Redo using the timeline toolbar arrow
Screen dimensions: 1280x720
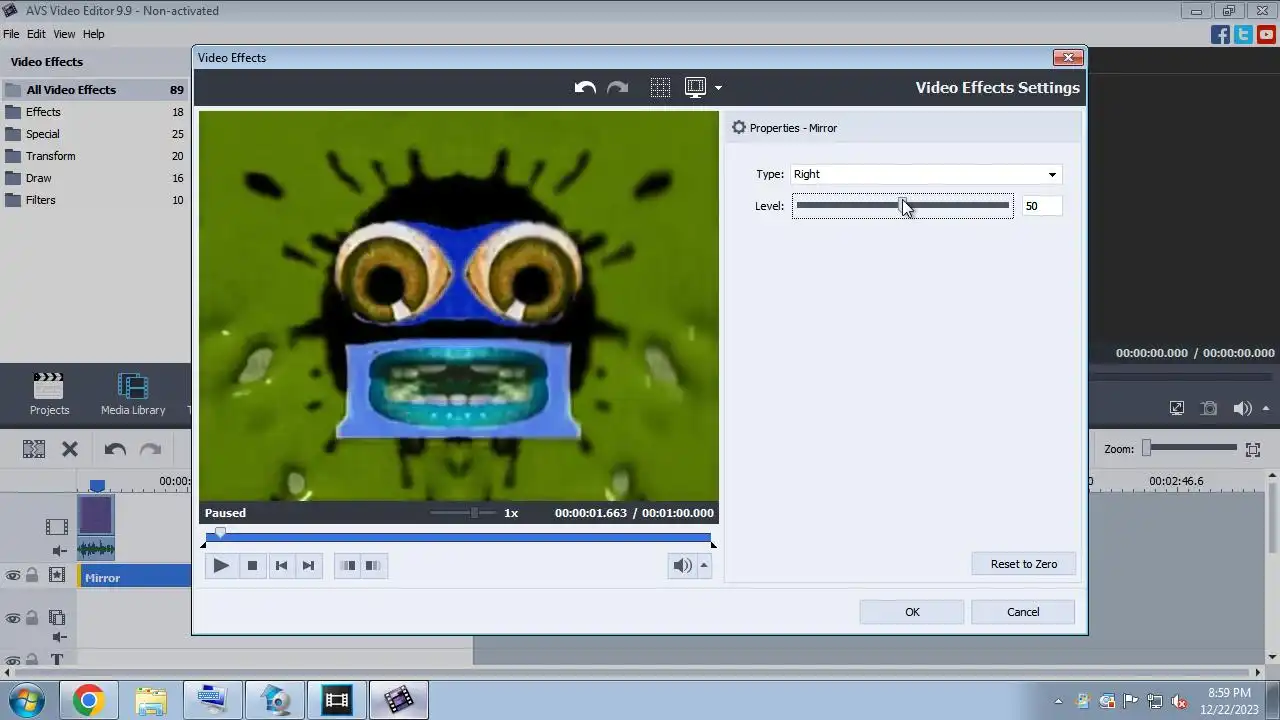150,449
